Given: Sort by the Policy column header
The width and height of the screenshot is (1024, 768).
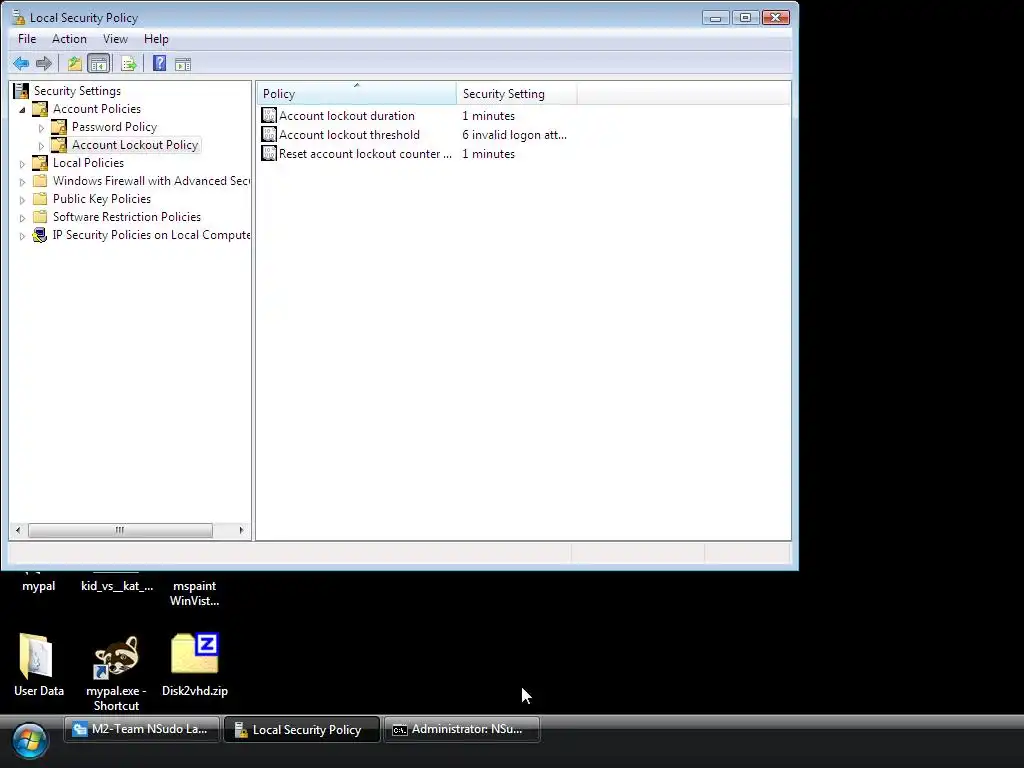Looking at the screenshot, I should pyautogui.click(x=357, y=93).
